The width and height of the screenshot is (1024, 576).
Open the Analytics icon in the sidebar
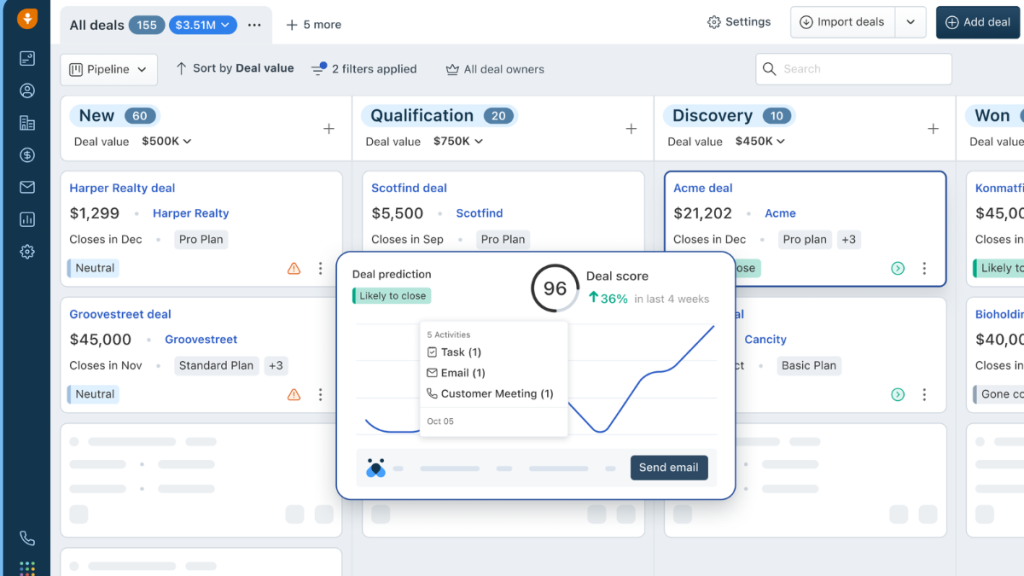27,219
